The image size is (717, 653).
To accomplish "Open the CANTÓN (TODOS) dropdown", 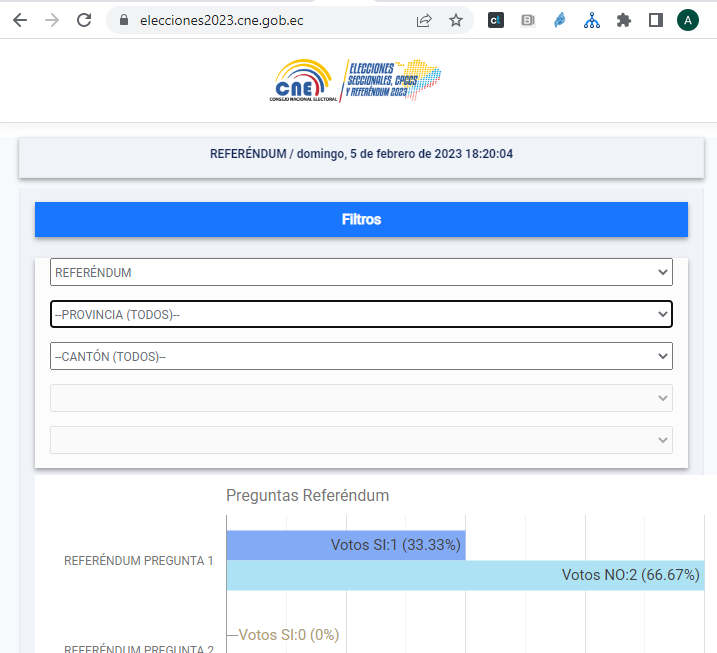I will (361, 356).
